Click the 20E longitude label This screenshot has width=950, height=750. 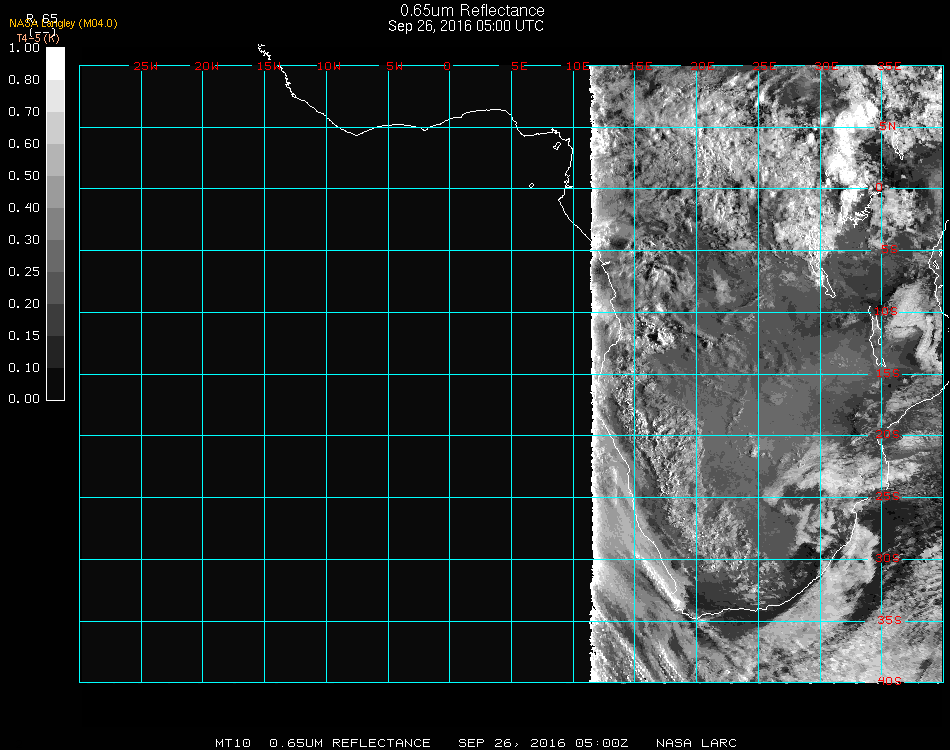(702, 66)
